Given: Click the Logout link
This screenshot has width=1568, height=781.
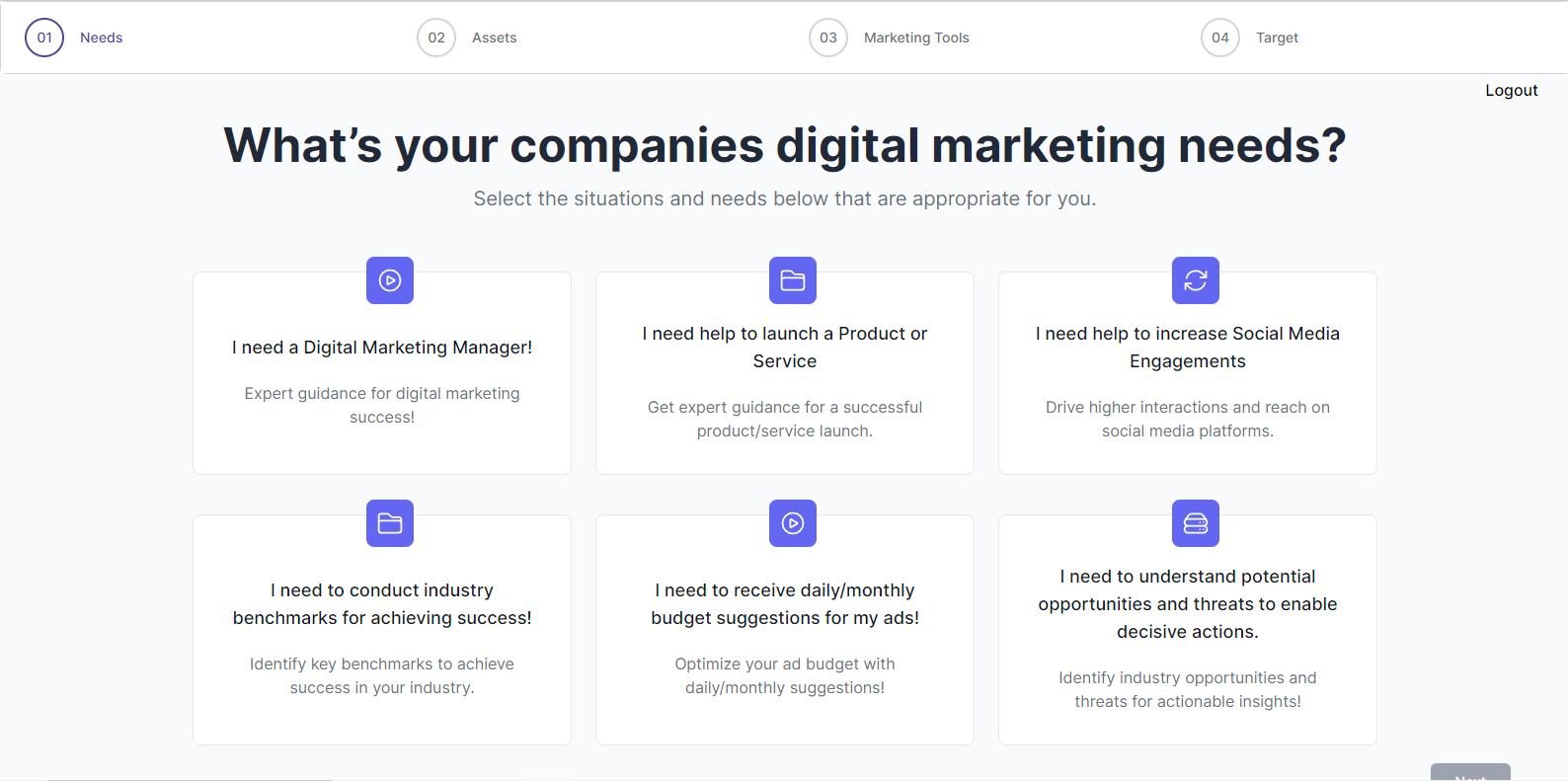Looking at the screenshot, I should pyautogui.click(x=1512, y=90).
